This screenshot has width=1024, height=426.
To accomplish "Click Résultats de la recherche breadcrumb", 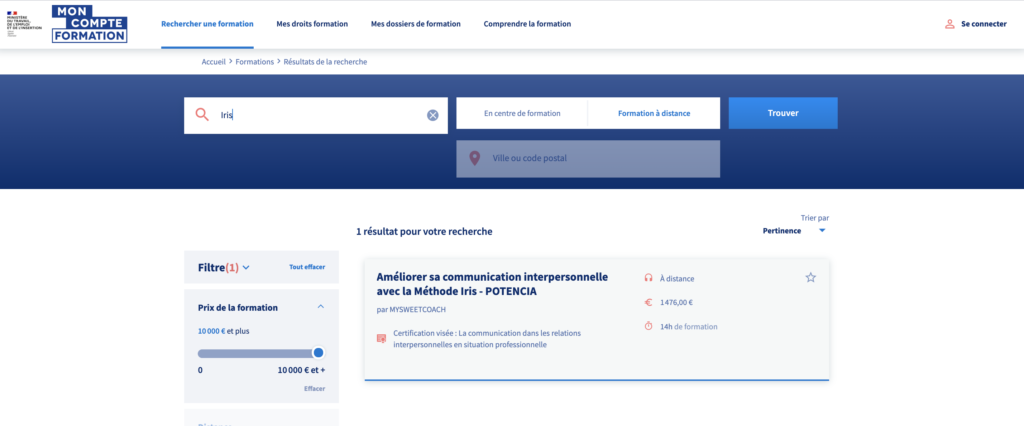I will [325, 62].
